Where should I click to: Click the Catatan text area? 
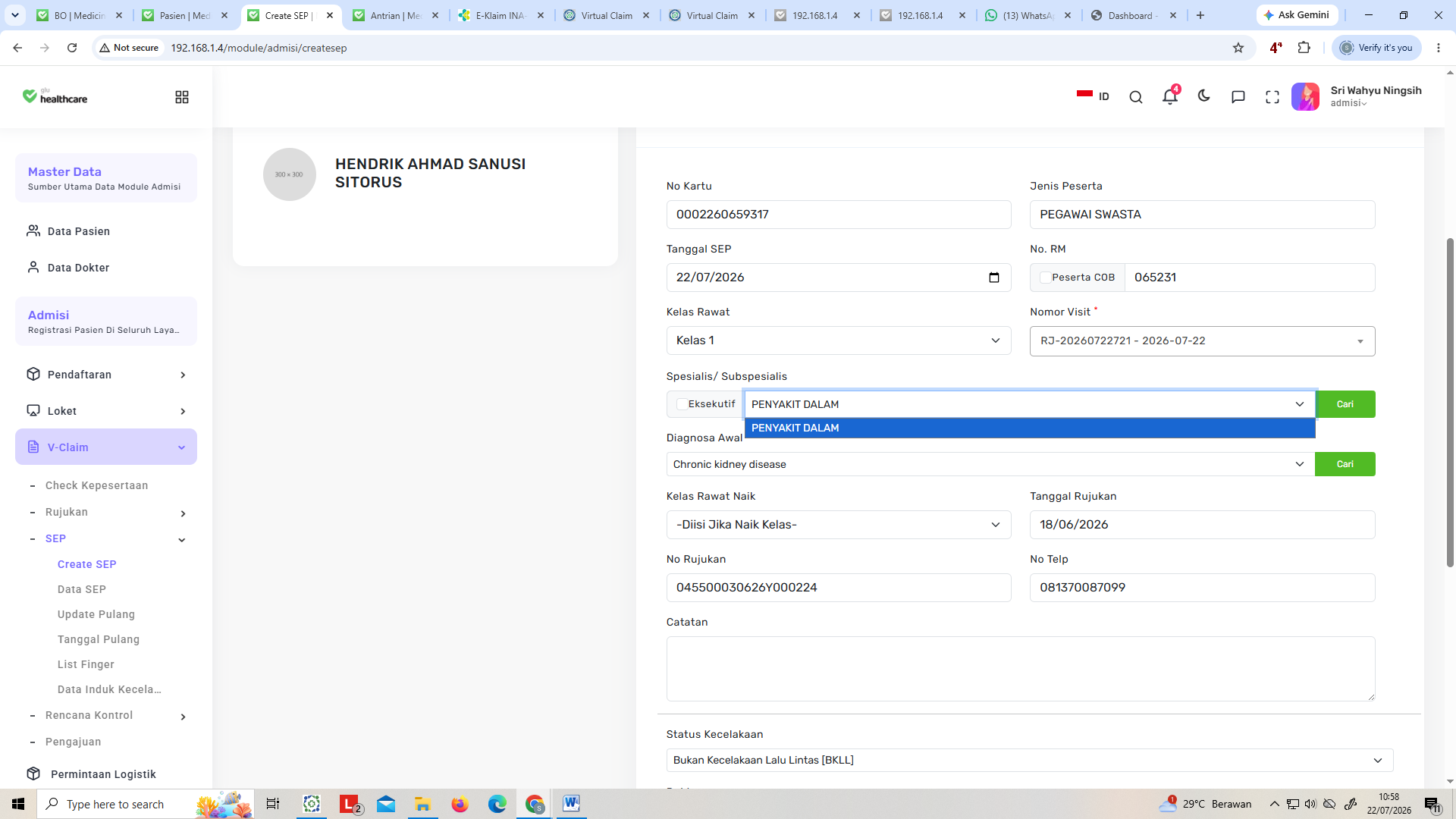point(1020,669)
